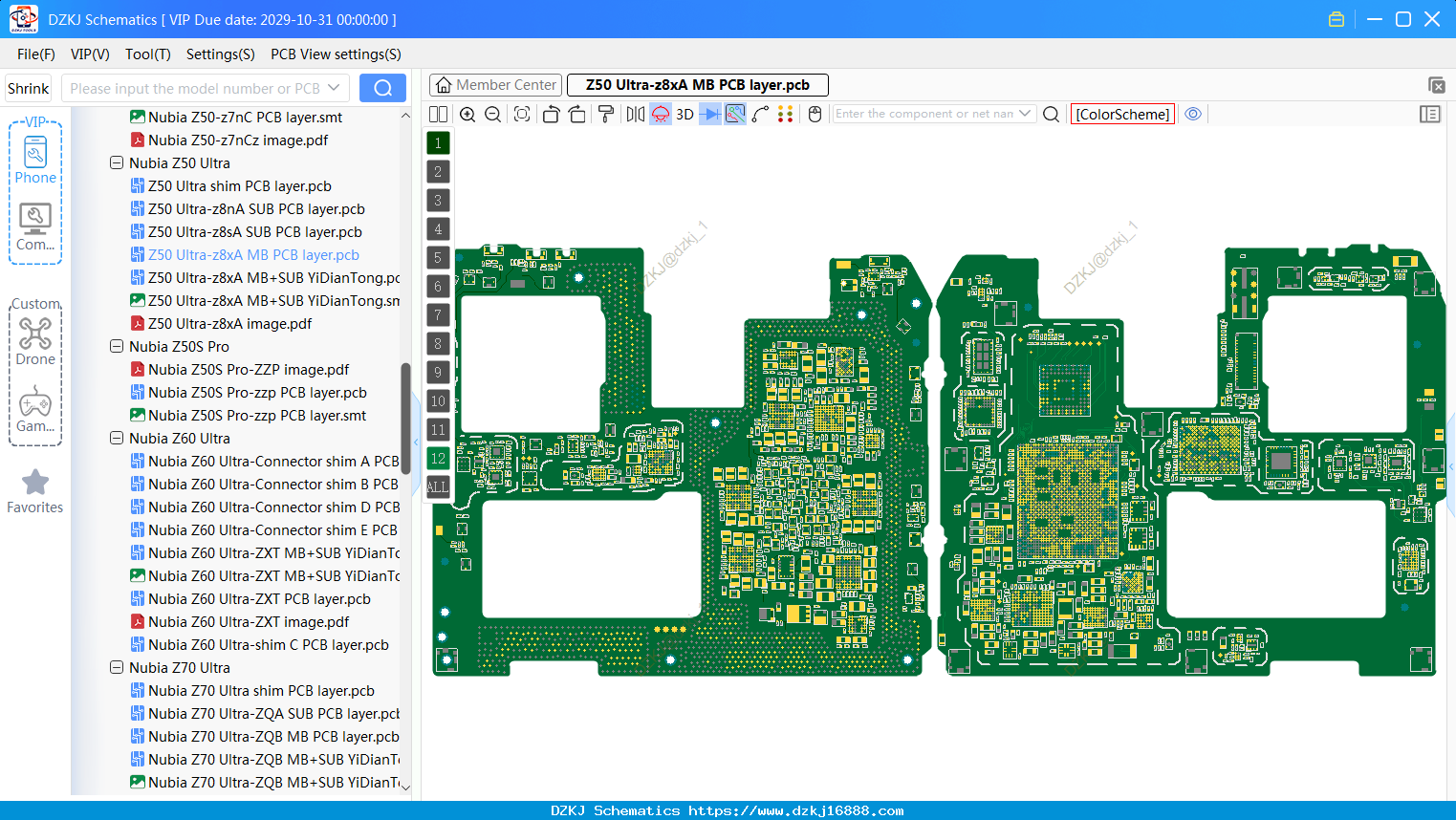Collapse the left panel via splitter arrow
This screenshot has width=1456, height=820.
click(416, 442)
